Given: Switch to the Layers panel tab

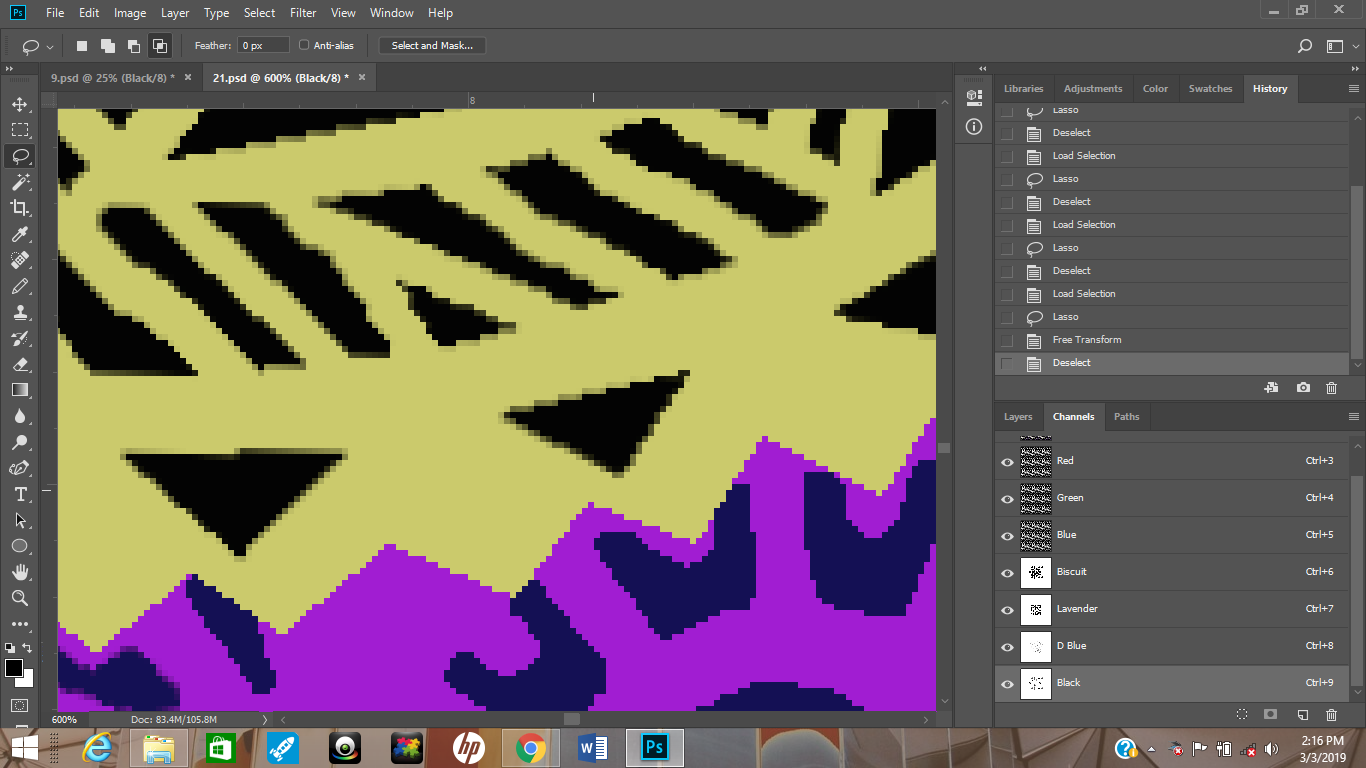Looking at the screenshot, I should (1018, 417).
